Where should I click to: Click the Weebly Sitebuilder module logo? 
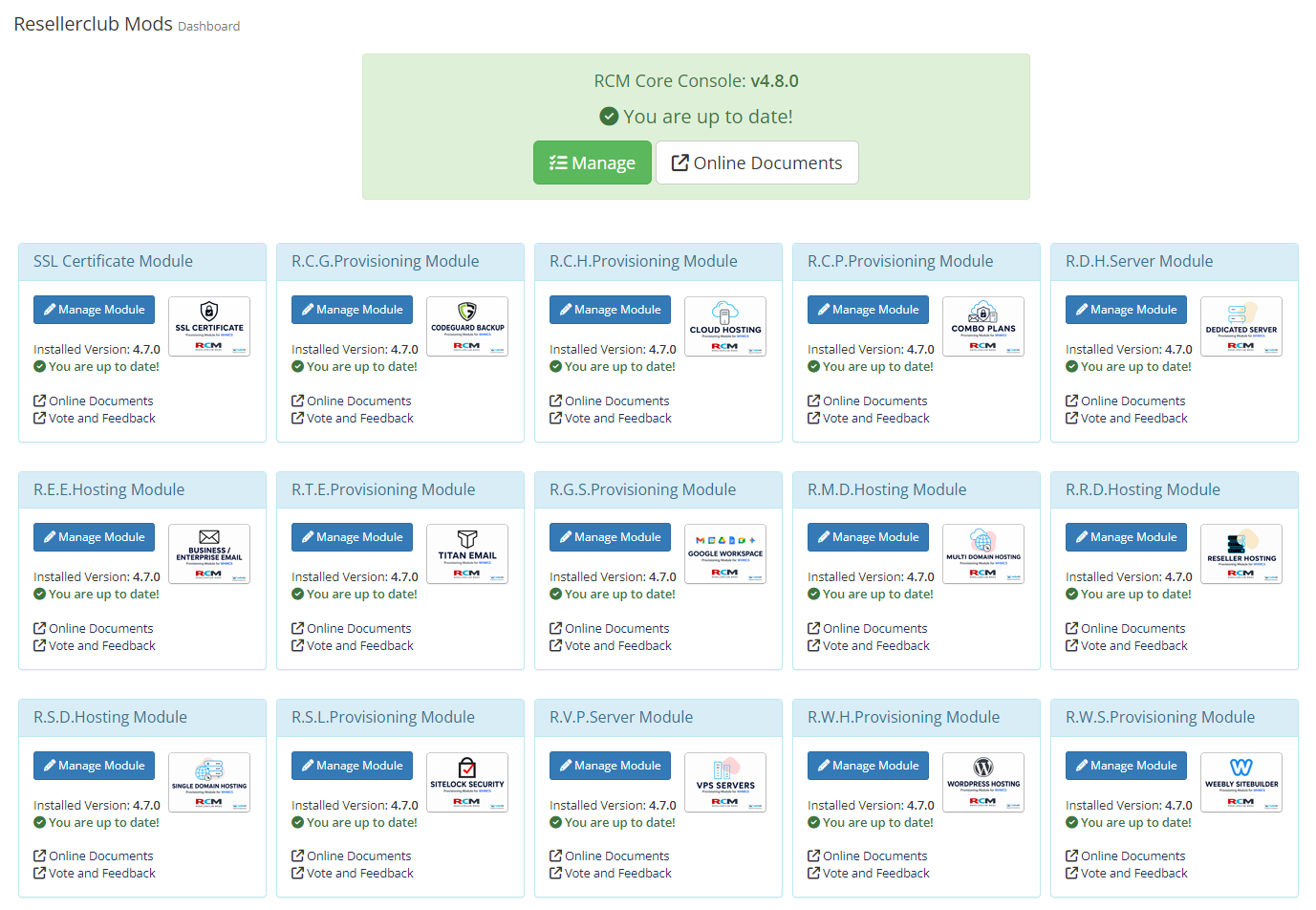point(1241,782)
